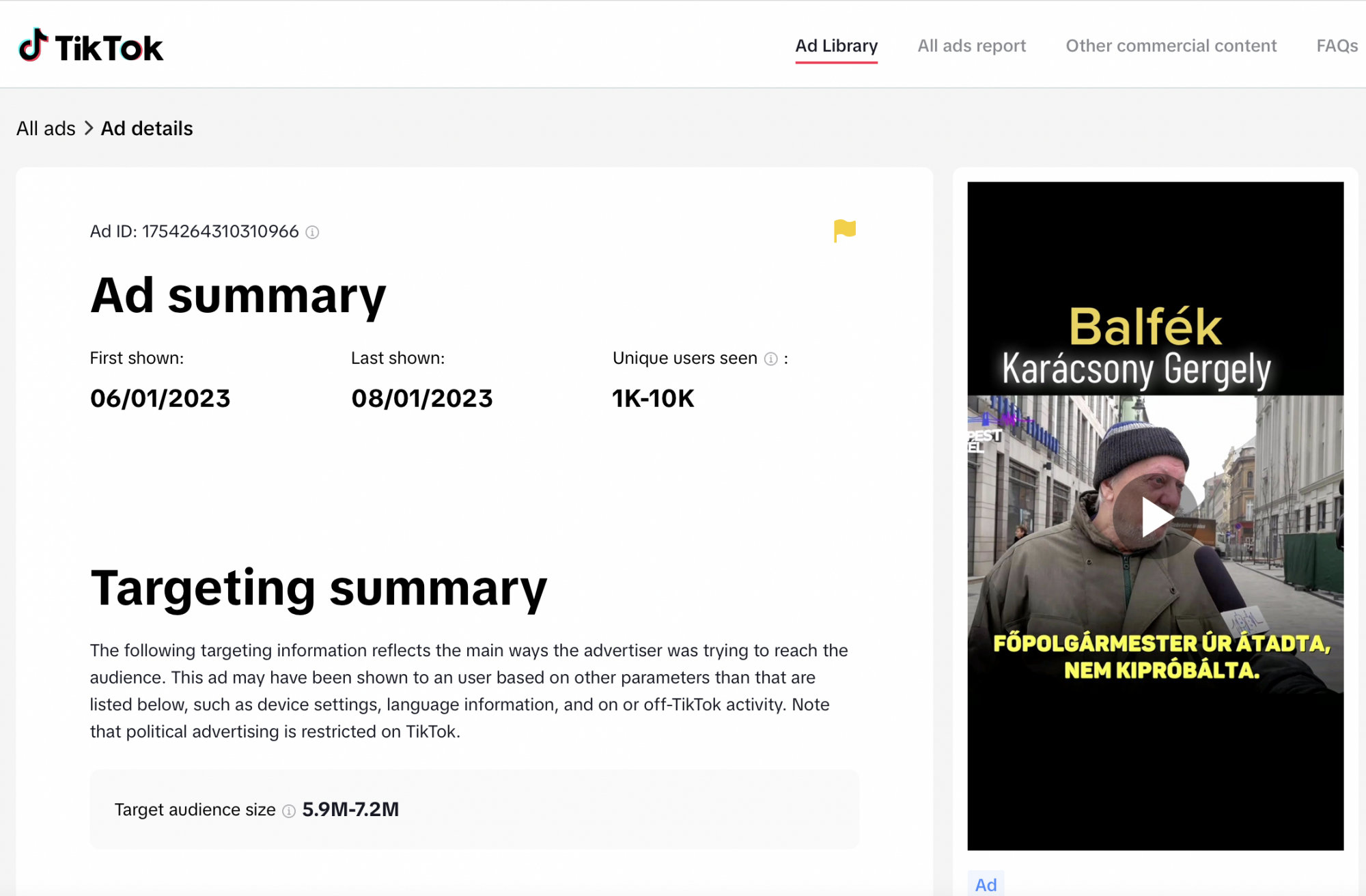Viewport: 1366px width, 896px height.
Task: Go to the FAQs tab
Action: [x=1337, y=46]
